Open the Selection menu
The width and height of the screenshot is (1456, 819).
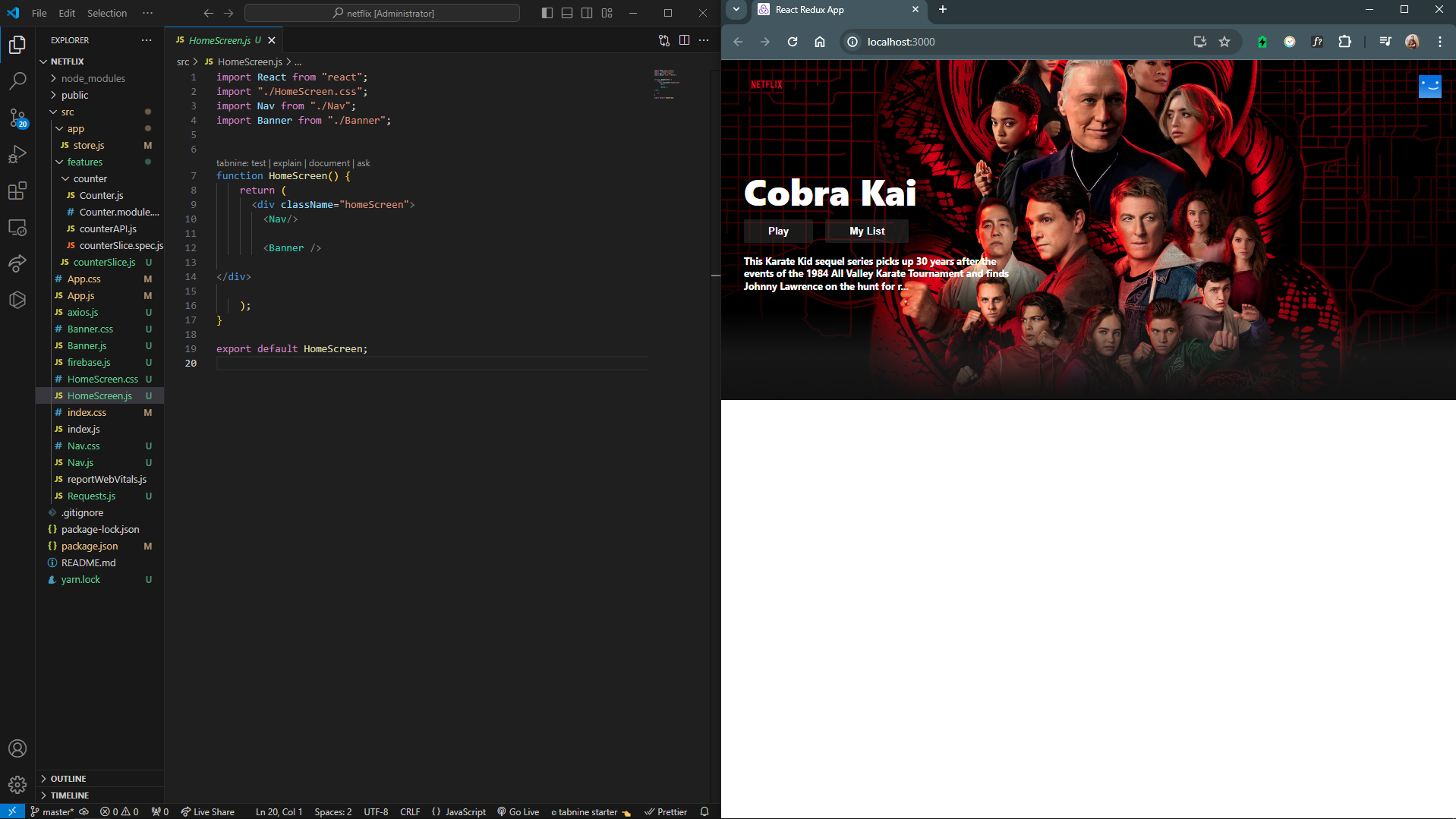coord(106,13)
